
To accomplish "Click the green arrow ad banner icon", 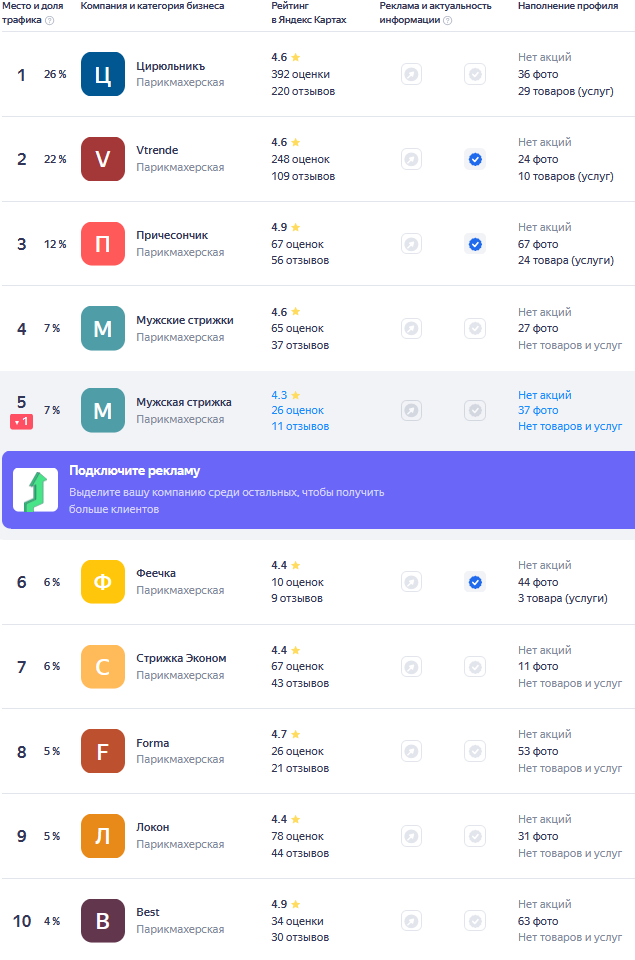I will pyautogui.click(x=36, y=490).
